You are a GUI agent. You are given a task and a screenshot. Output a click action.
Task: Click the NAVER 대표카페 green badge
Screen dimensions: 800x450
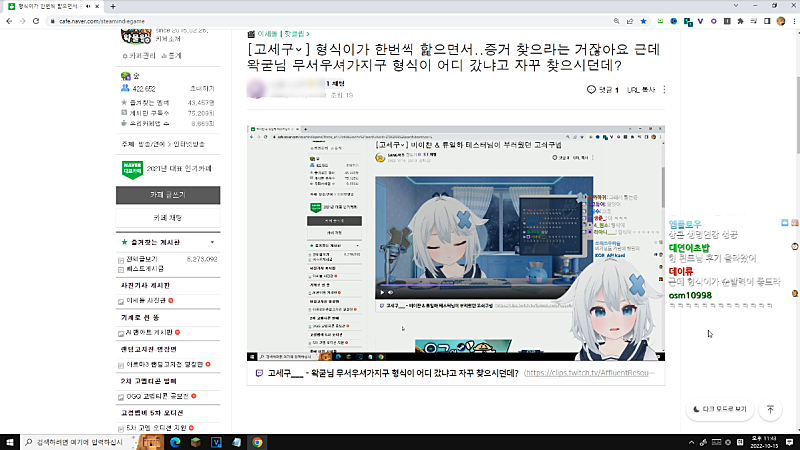pyautogui.click(x=132, y=169)
